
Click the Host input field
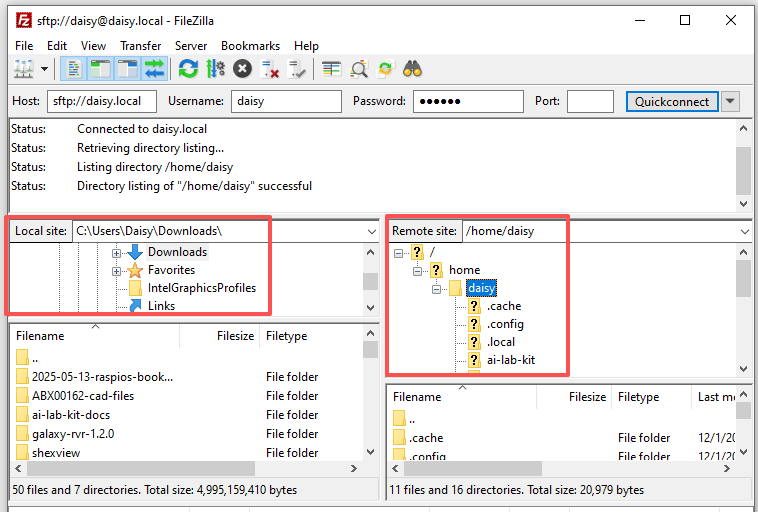102,101
